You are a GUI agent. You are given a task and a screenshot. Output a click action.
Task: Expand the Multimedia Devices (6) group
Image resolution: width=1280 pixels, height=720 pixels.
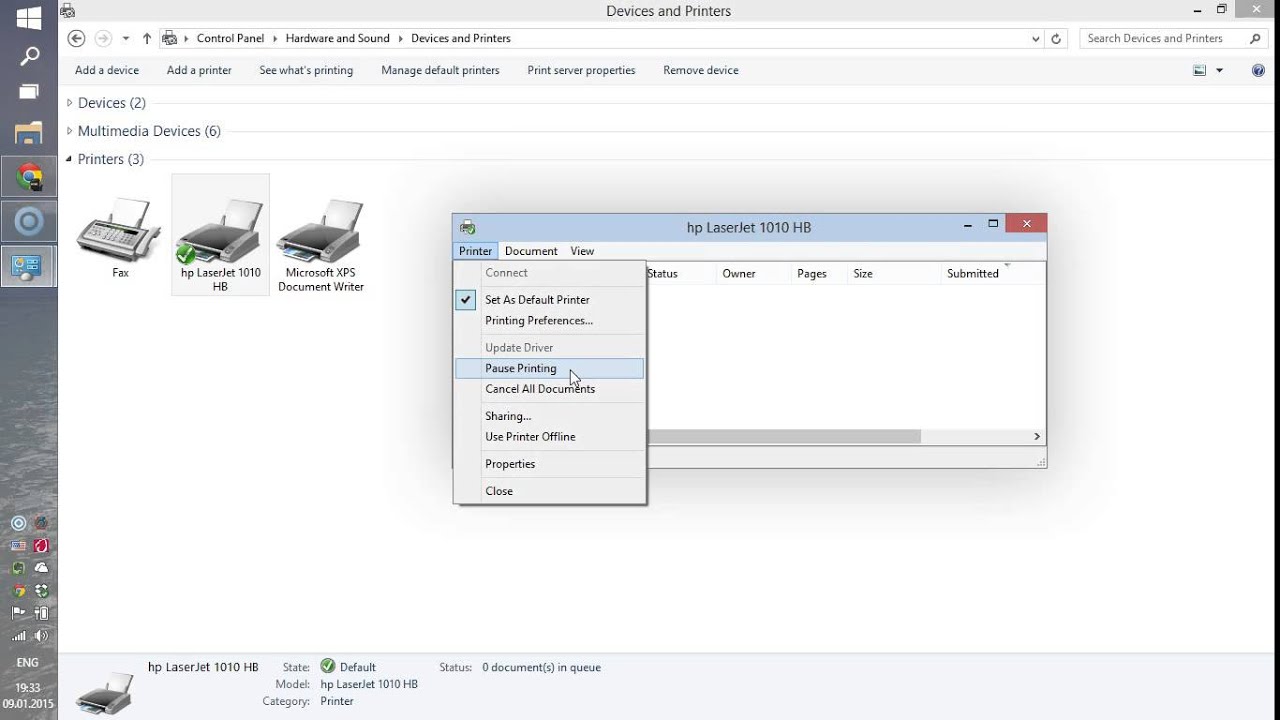pos(69,131)
